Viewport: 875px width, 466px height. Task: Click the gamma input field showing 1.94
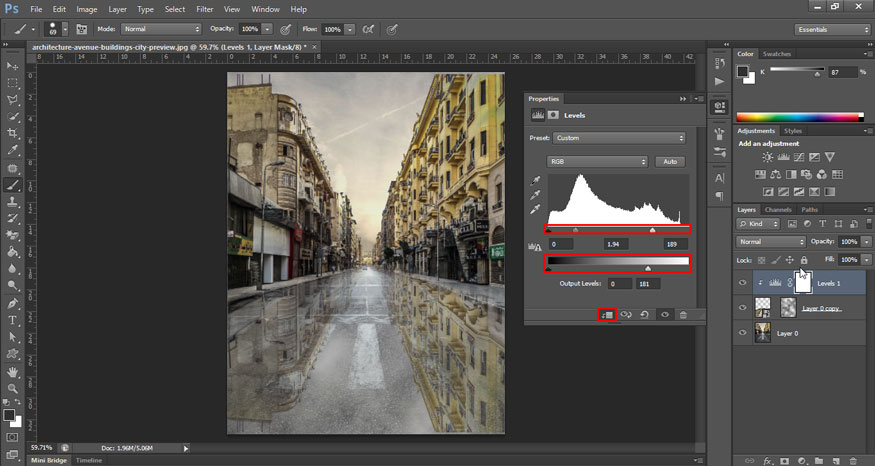[616, 244]
